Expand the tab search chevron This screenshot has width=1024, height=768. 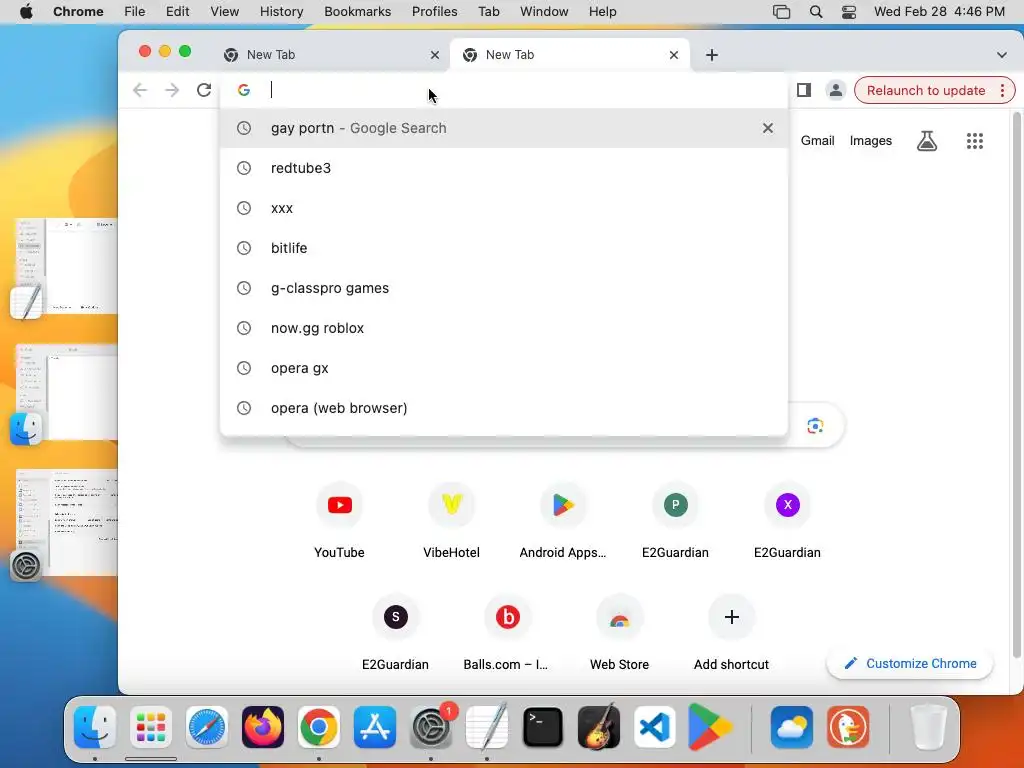pos(1002,55)
